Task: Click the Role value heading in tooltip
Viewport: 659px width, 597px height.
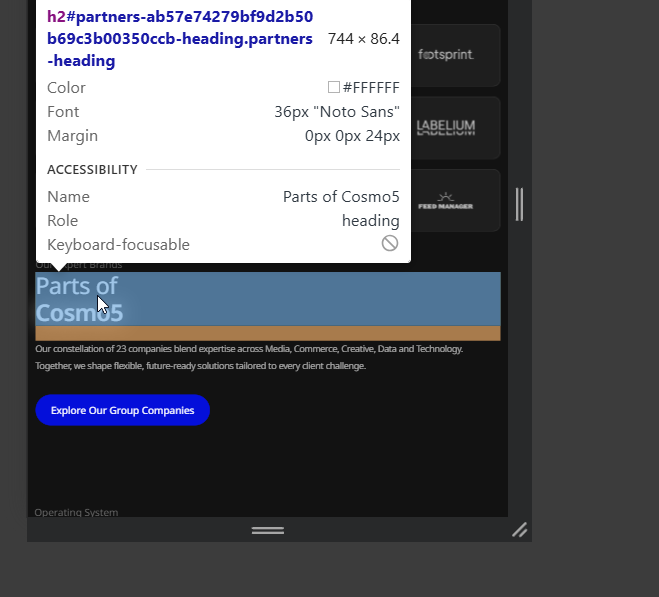Action: 371,221
